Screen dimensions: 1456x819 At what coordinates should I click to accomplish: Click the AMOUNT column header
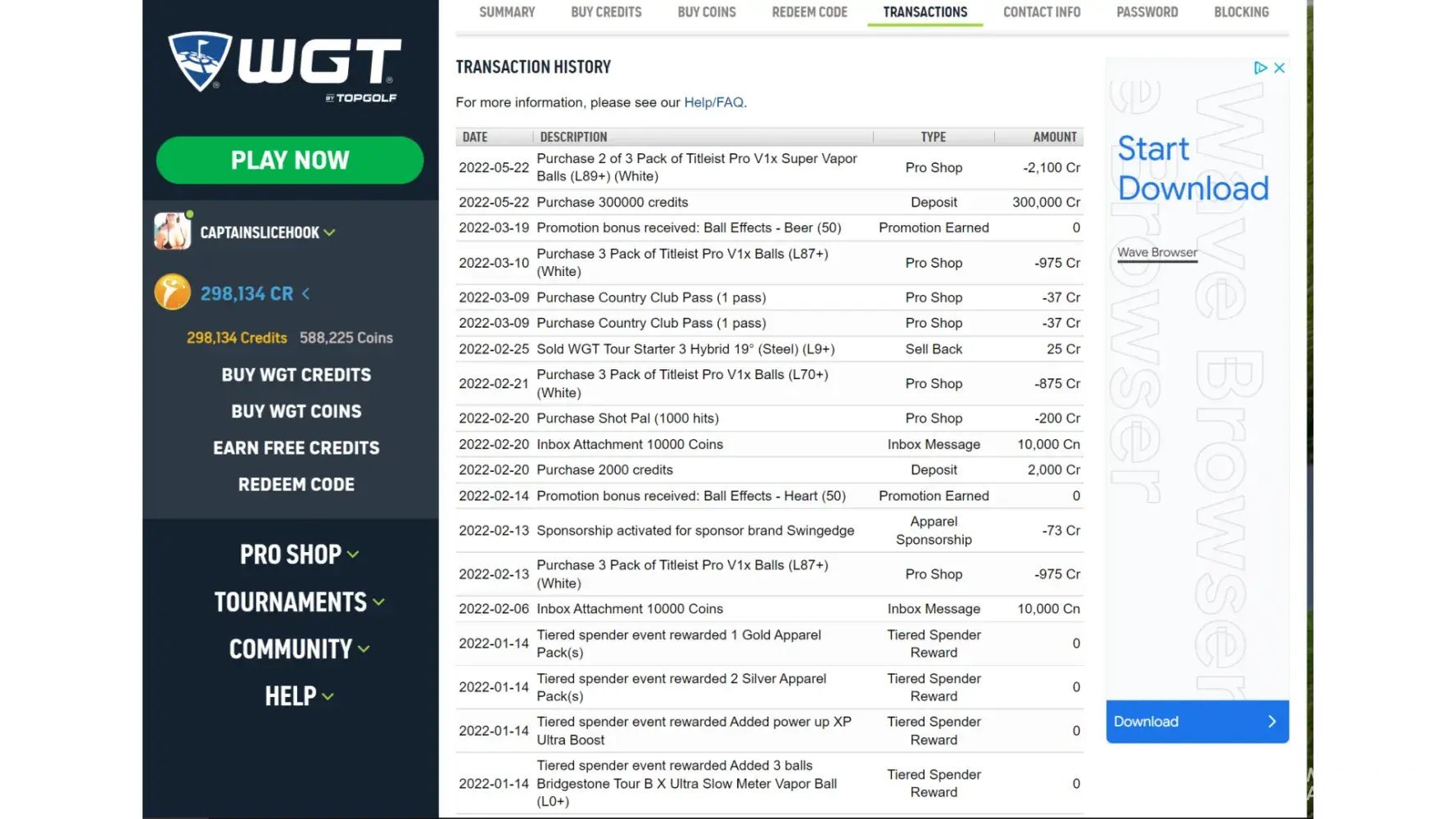point(1055,137)
